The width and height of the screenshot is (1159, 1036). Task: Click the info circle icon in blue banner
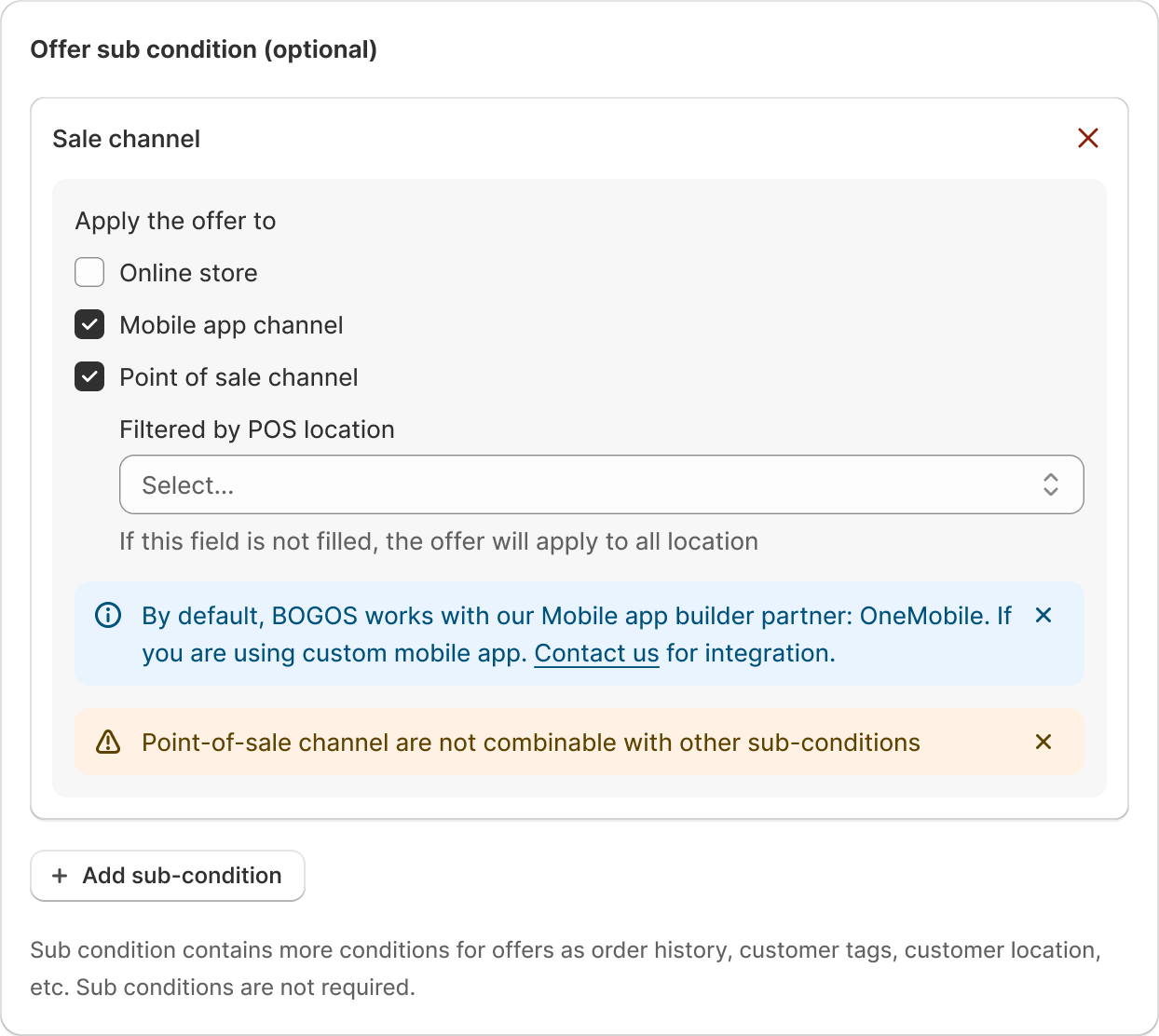click(x=108, y=615)
